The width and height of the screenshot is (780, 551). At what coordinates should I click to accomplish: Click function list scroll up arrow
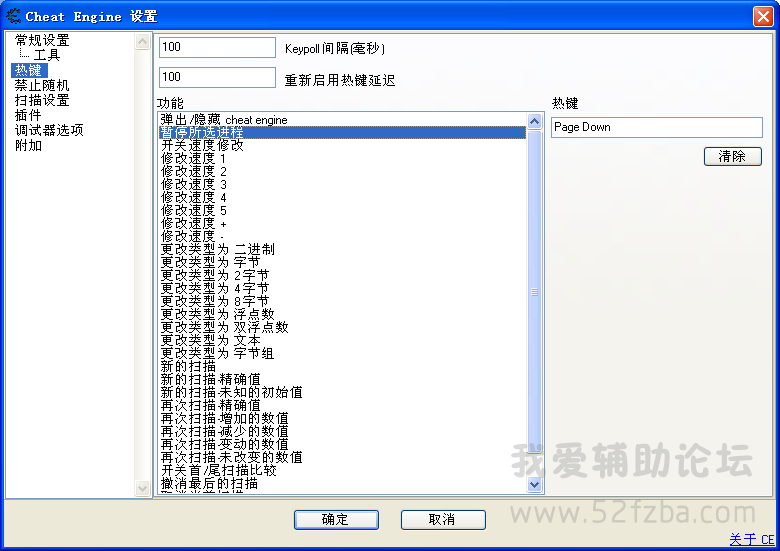click(534, 121)
